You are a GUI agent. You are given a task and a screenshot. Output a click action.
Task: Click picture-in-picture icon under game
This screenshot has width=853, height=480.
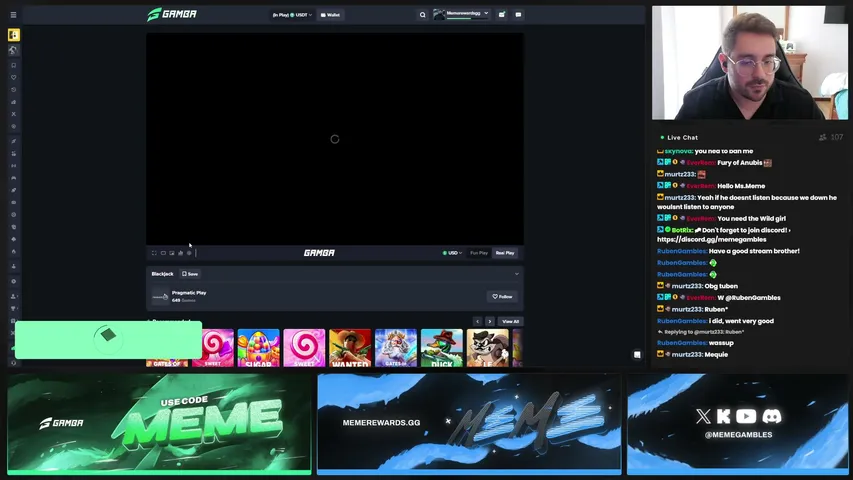click(x=172, y=253)
